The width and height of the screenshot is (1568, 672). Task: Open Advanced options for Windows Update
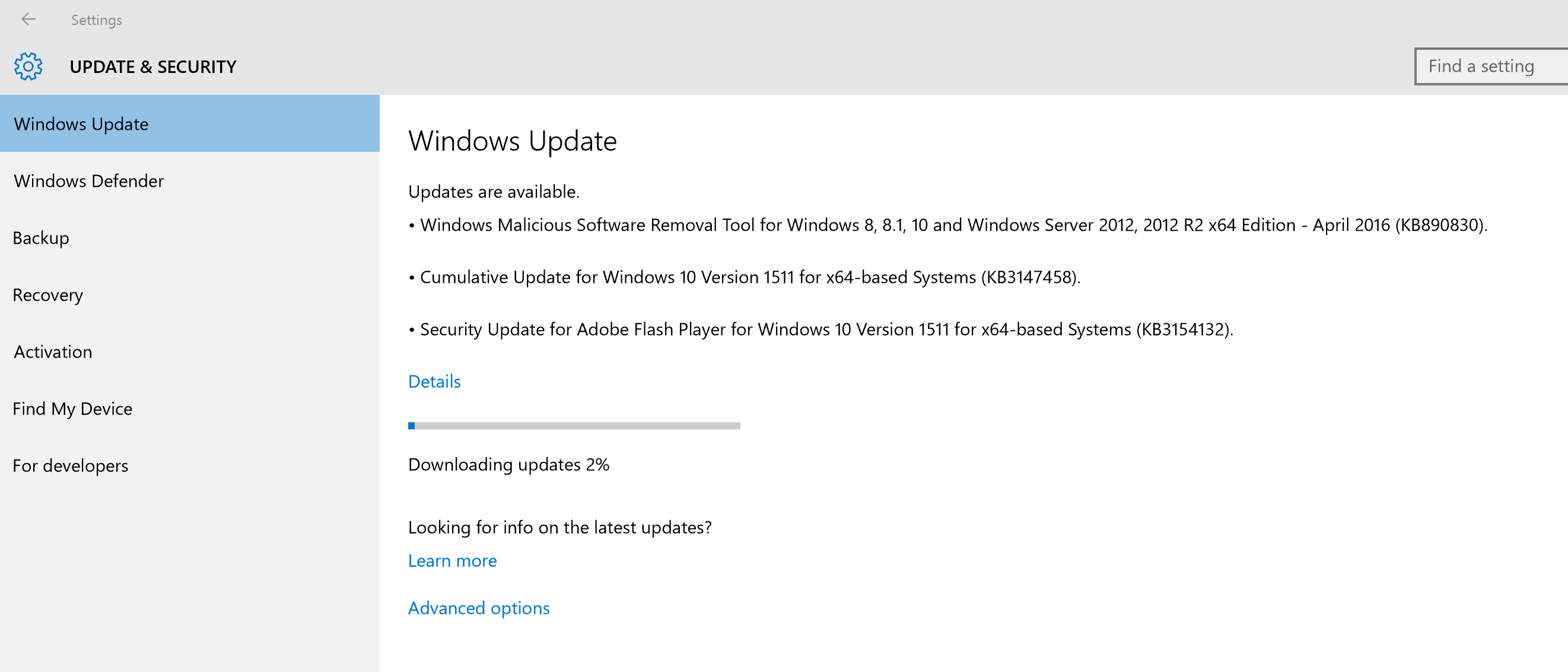click(478, 608)
